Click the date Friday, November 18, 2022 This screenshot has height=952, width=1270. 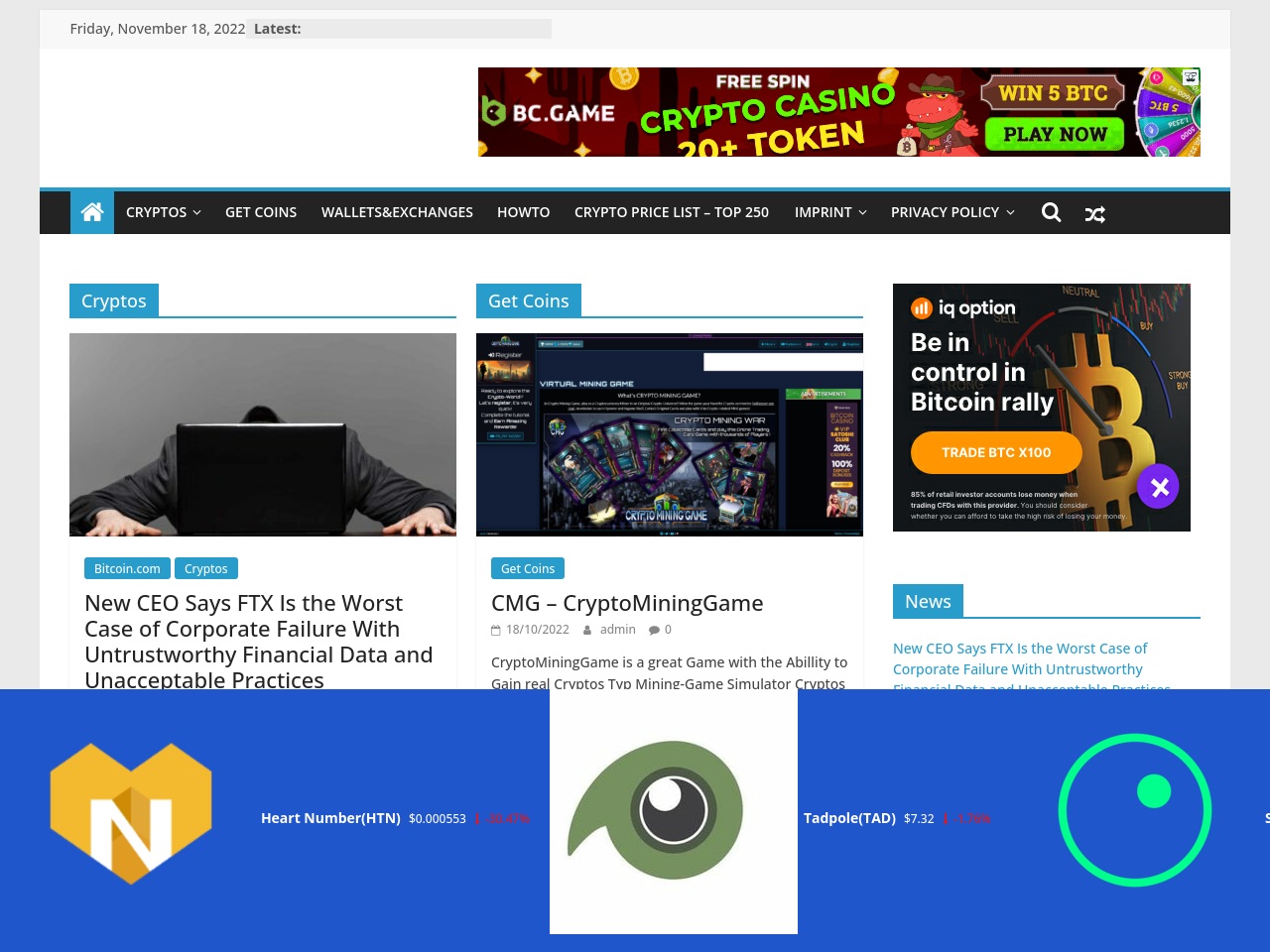[158, 29]
